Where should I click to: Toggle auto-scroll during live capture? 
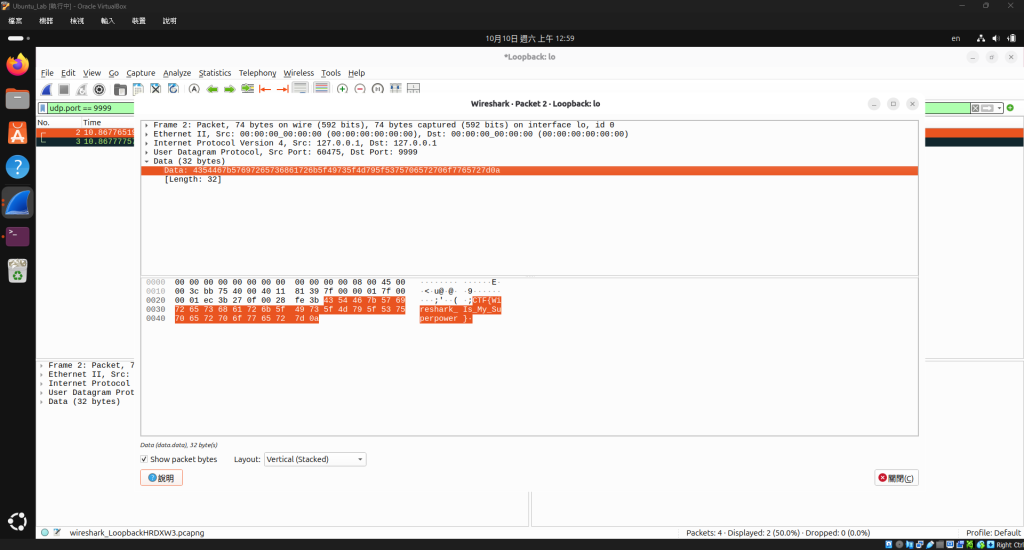click(300, 89)
